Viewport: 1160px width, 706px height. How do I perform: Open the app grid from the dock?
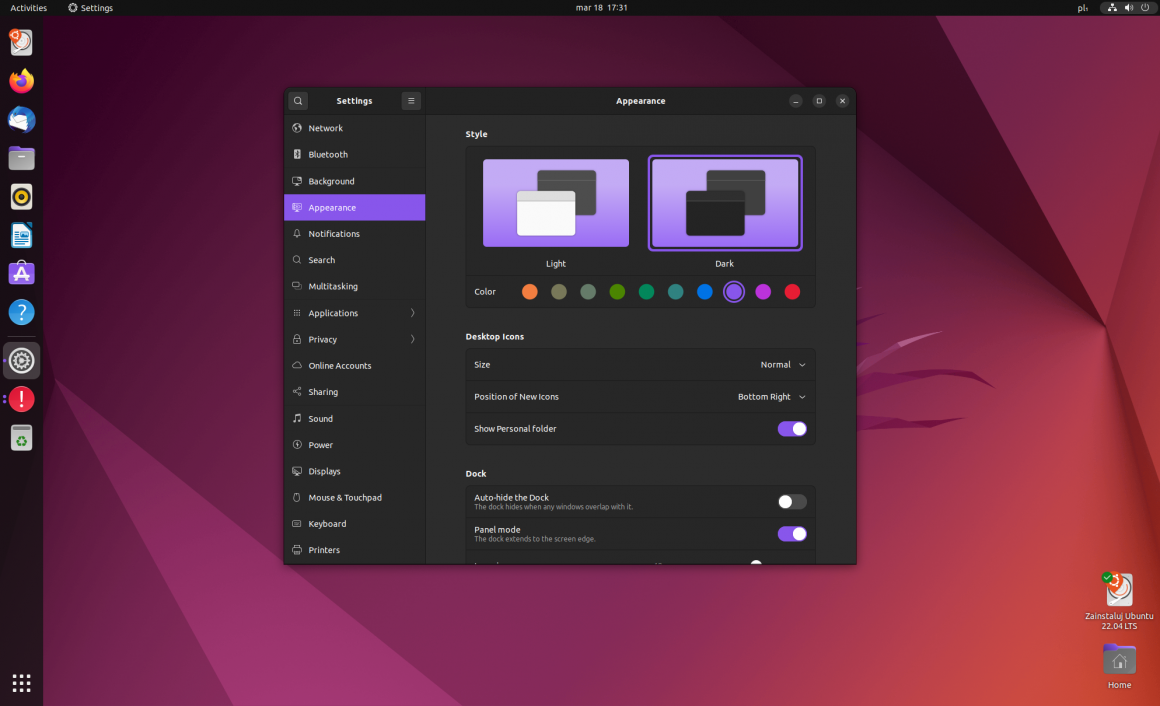point(21,683)
